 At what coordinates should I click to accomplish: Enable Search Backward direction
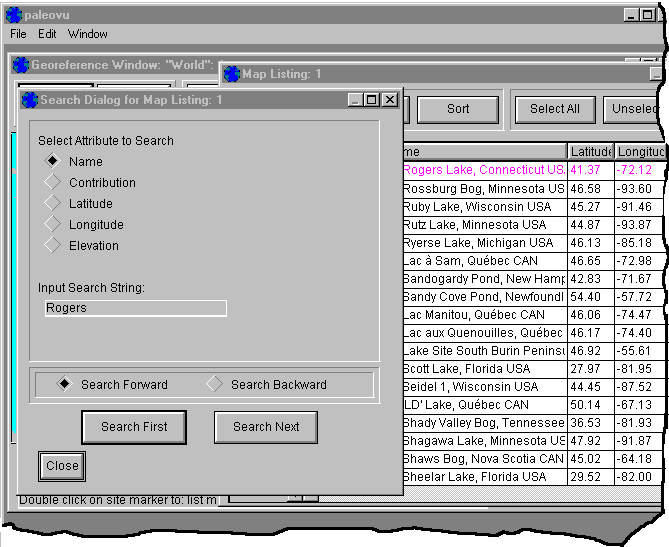click(x=215, y=384)
